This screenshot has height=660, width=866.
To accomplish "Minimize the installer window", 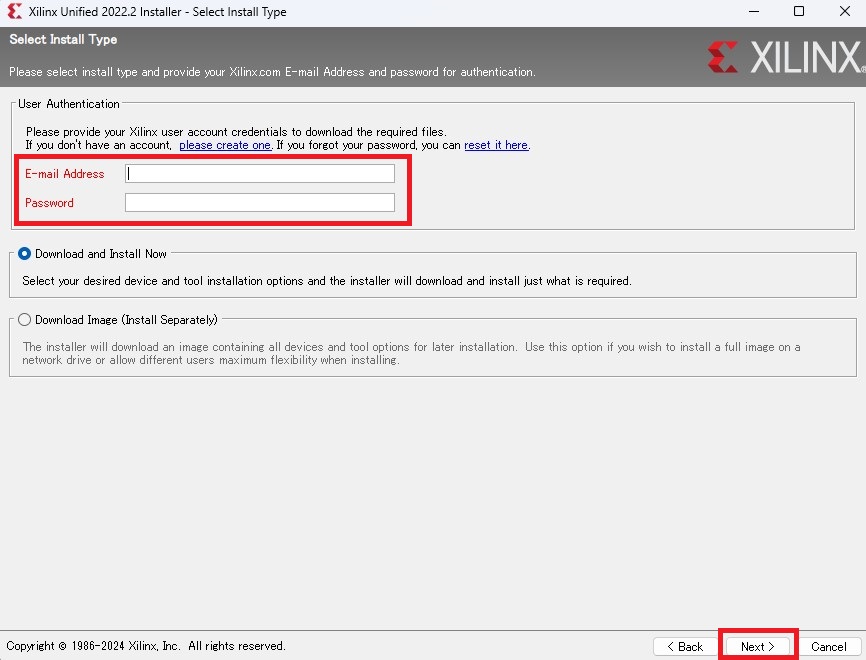I will coord(754,12).
